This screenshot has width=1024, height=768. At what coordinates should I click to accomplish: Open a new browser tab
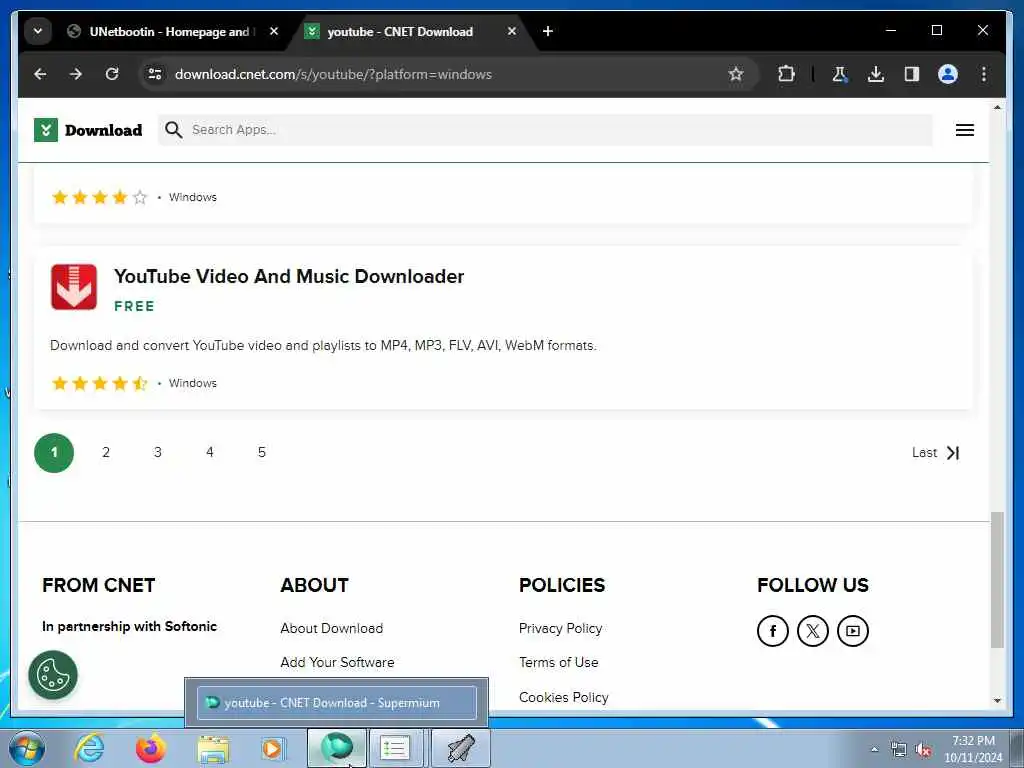point(548,31)
